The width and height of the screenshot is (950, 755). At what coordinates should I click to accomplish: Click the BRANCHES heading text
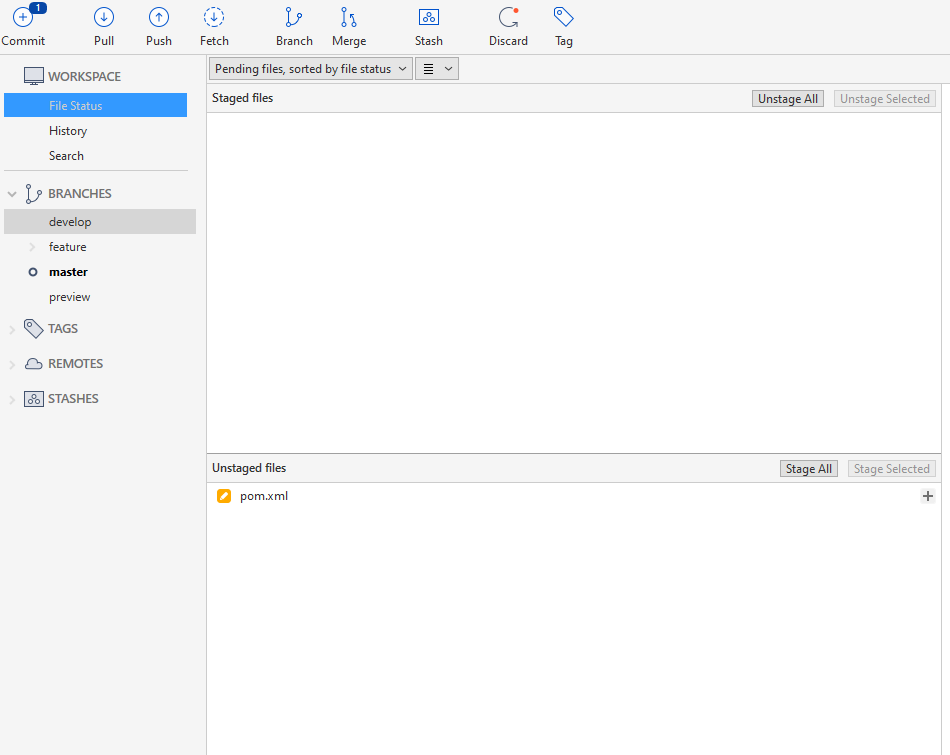pyautogui.click(x=80, y=193)
